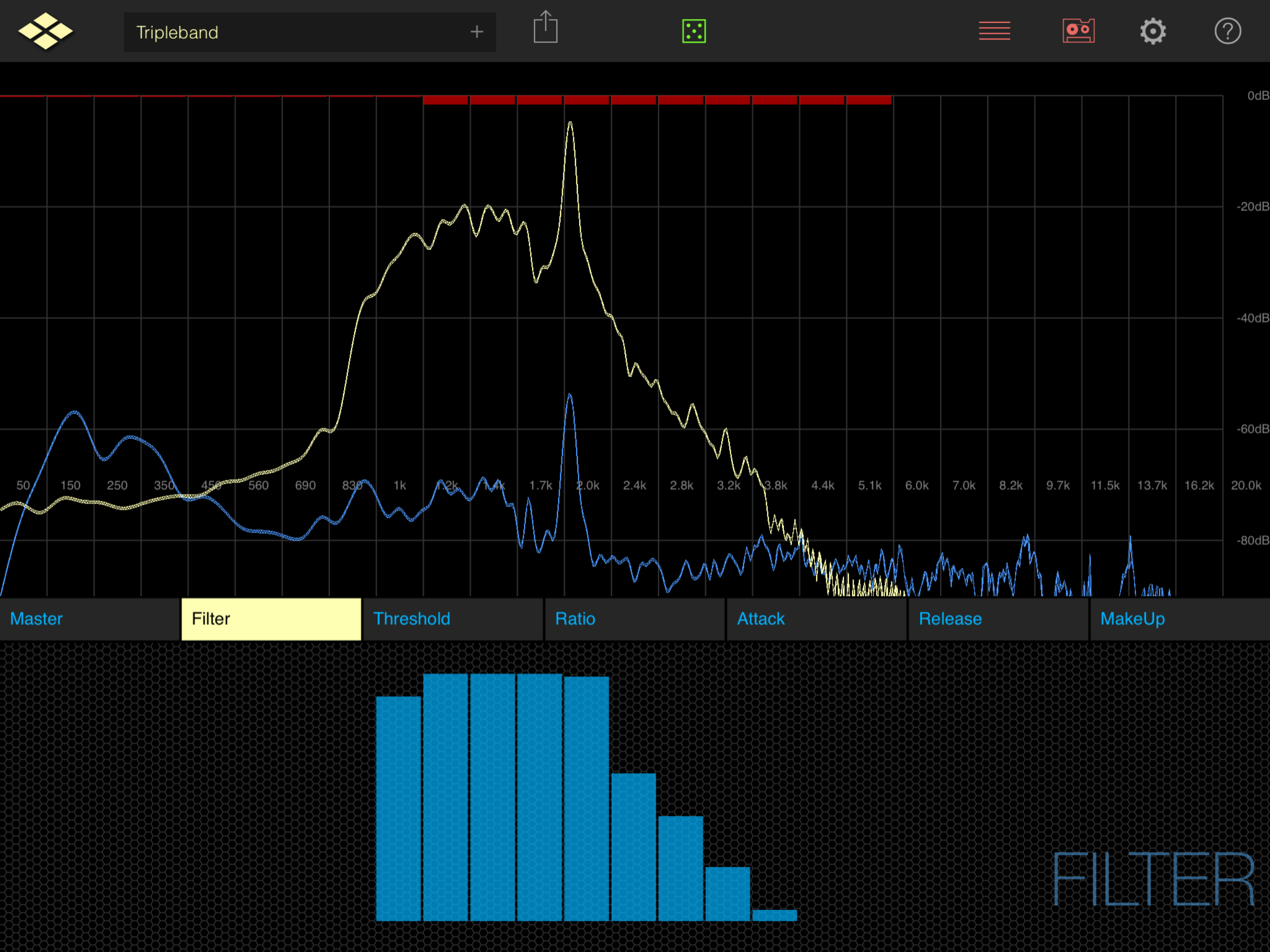Screen dimensions: 1270x952
Task: Open the Threshold tab
Action: [x=452, y=619]
